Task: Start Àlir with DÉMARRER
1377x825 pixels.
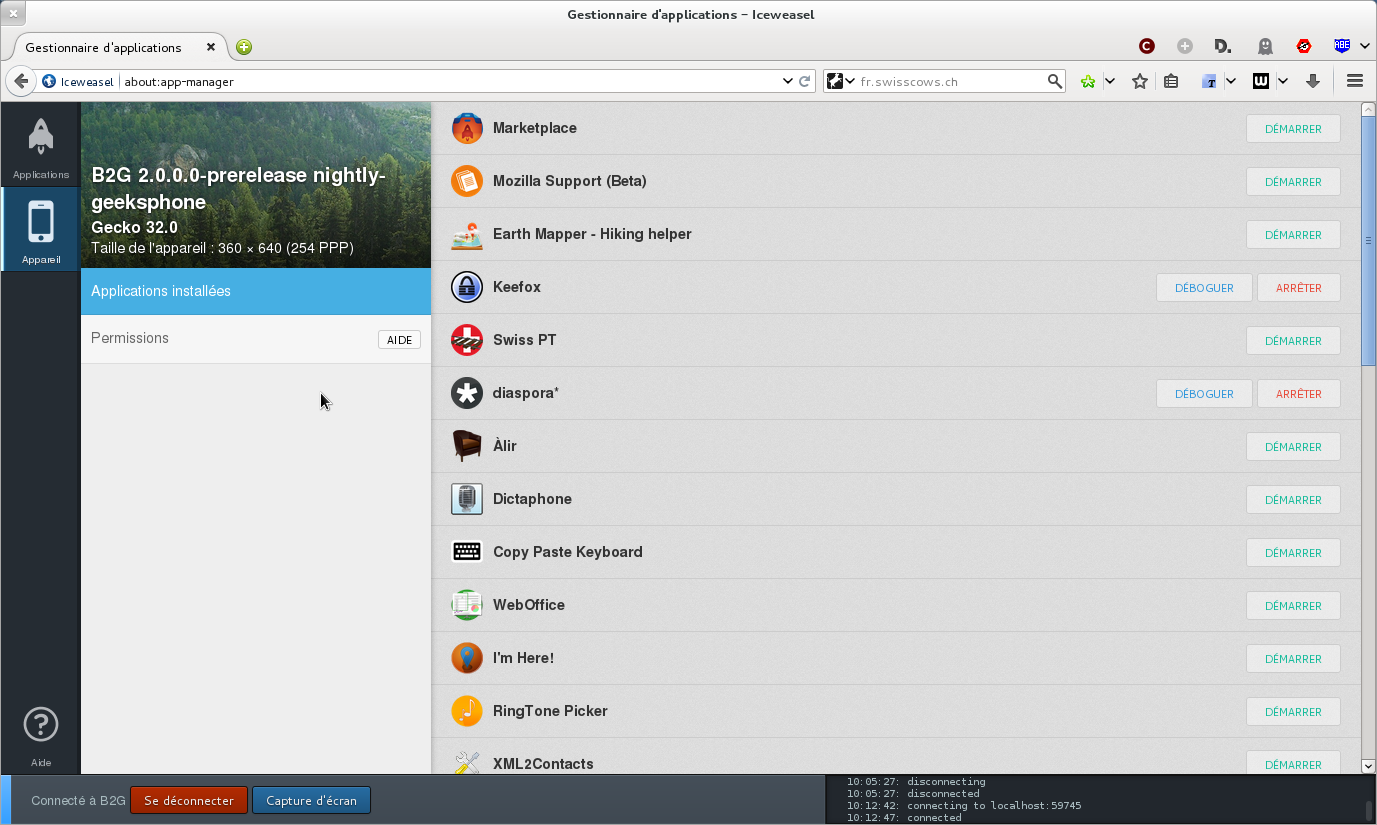Action: click(1293, 447)
